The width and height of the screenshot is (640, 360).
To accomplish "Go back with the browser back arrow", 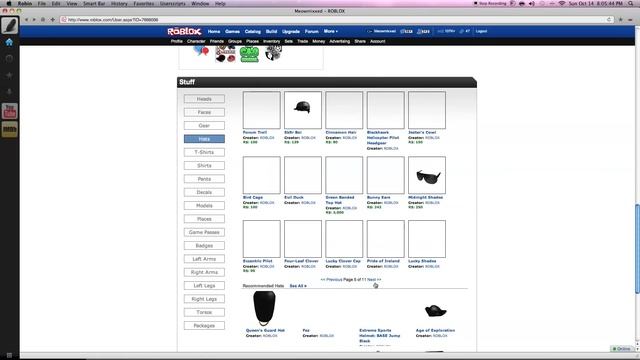I will click(27, 20).
